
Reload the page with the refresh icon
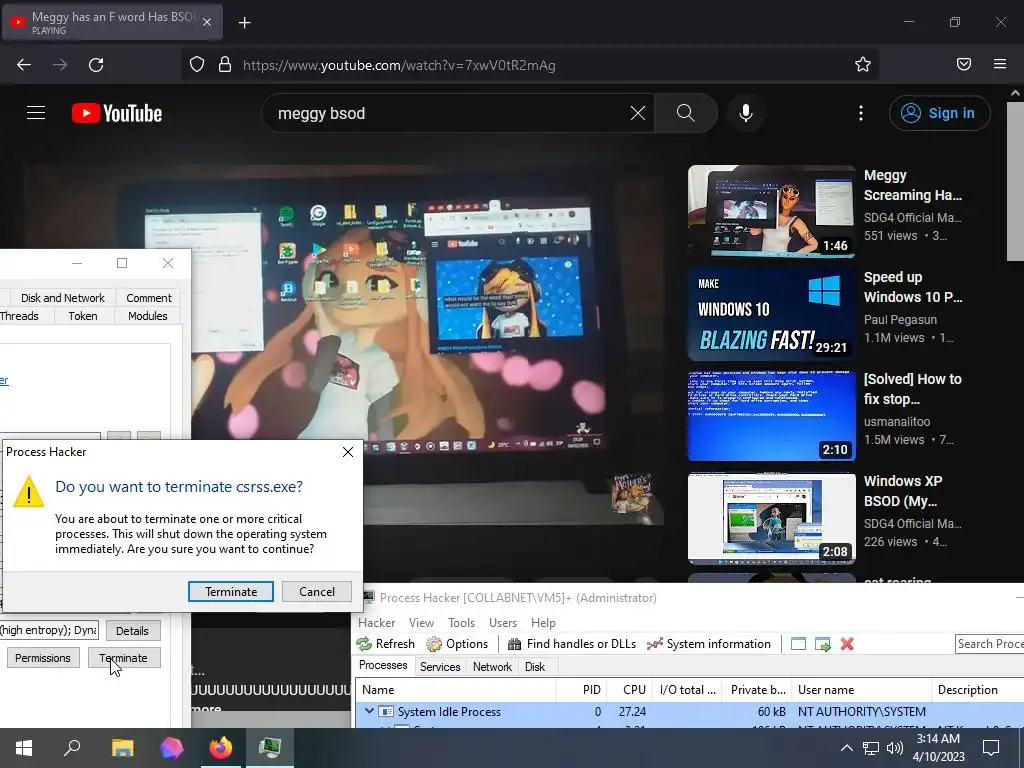[x=96, y=65]
